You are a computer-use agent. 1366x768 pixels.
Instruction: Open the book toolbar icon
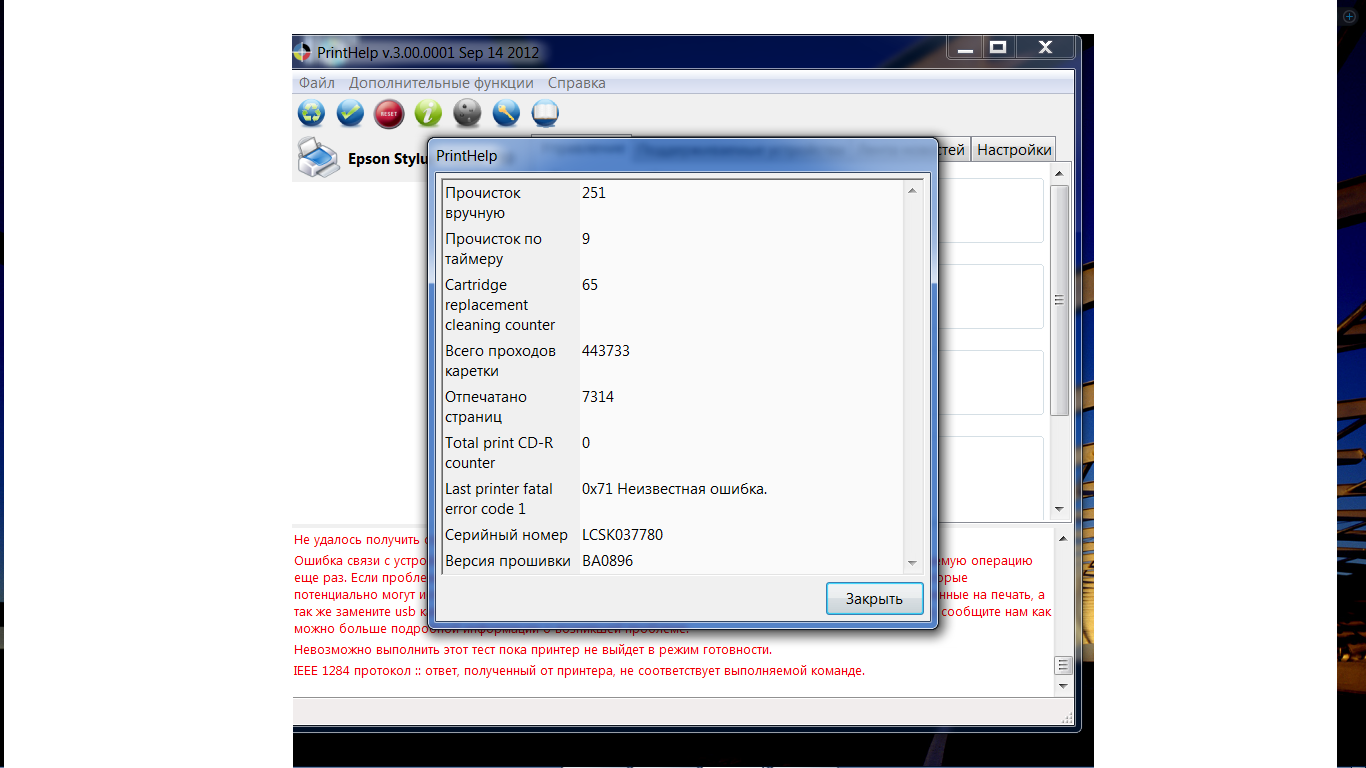(545, 114)
